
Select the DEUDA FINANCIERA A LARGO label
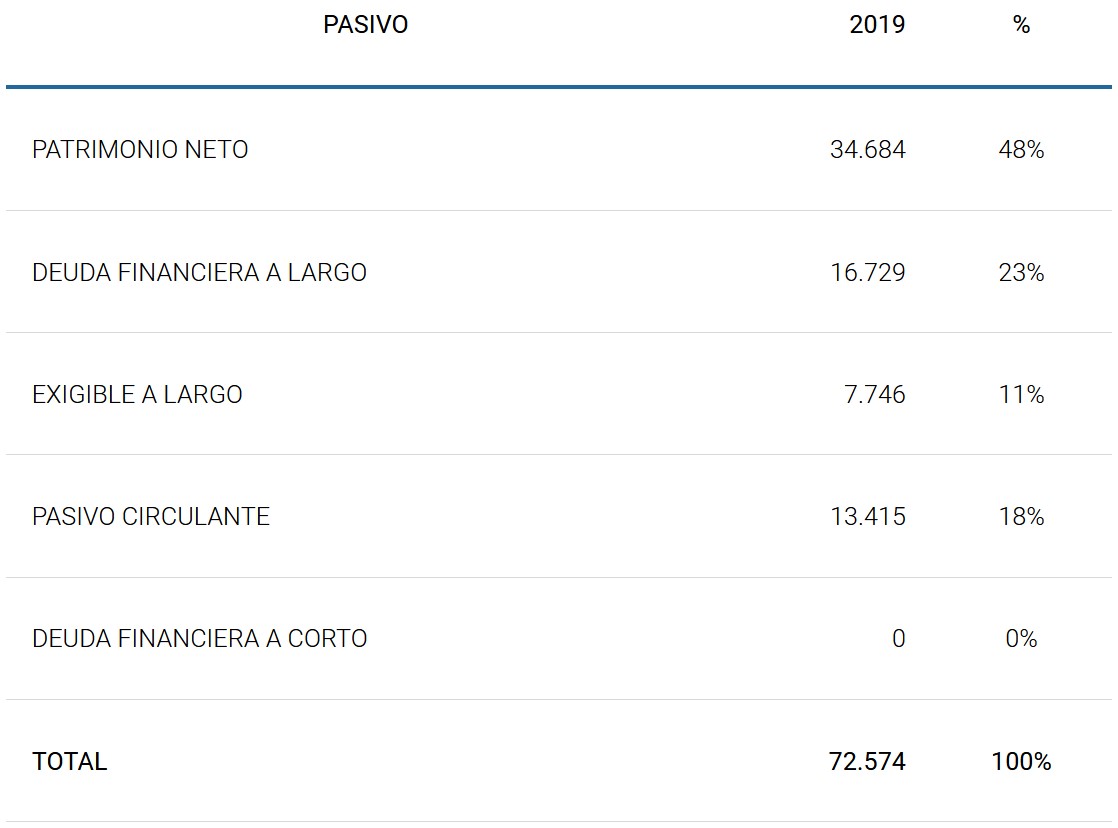(x=199, y=272)
